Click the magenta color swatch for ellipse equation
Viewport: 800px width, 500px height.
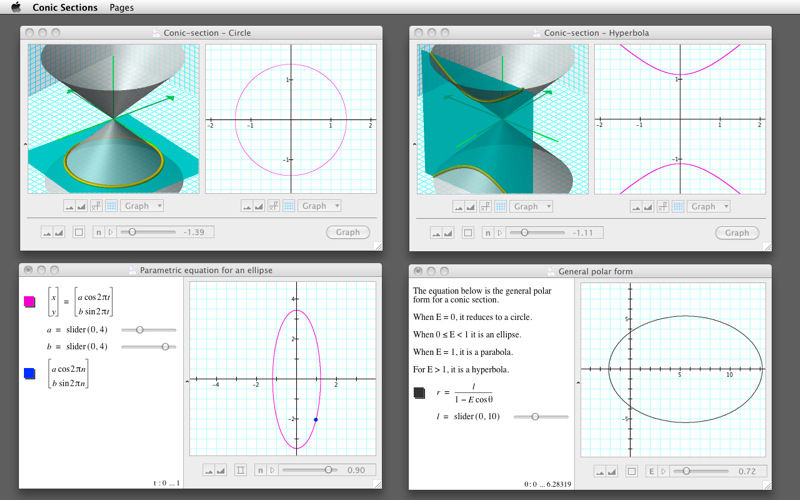tap(30, 302)
